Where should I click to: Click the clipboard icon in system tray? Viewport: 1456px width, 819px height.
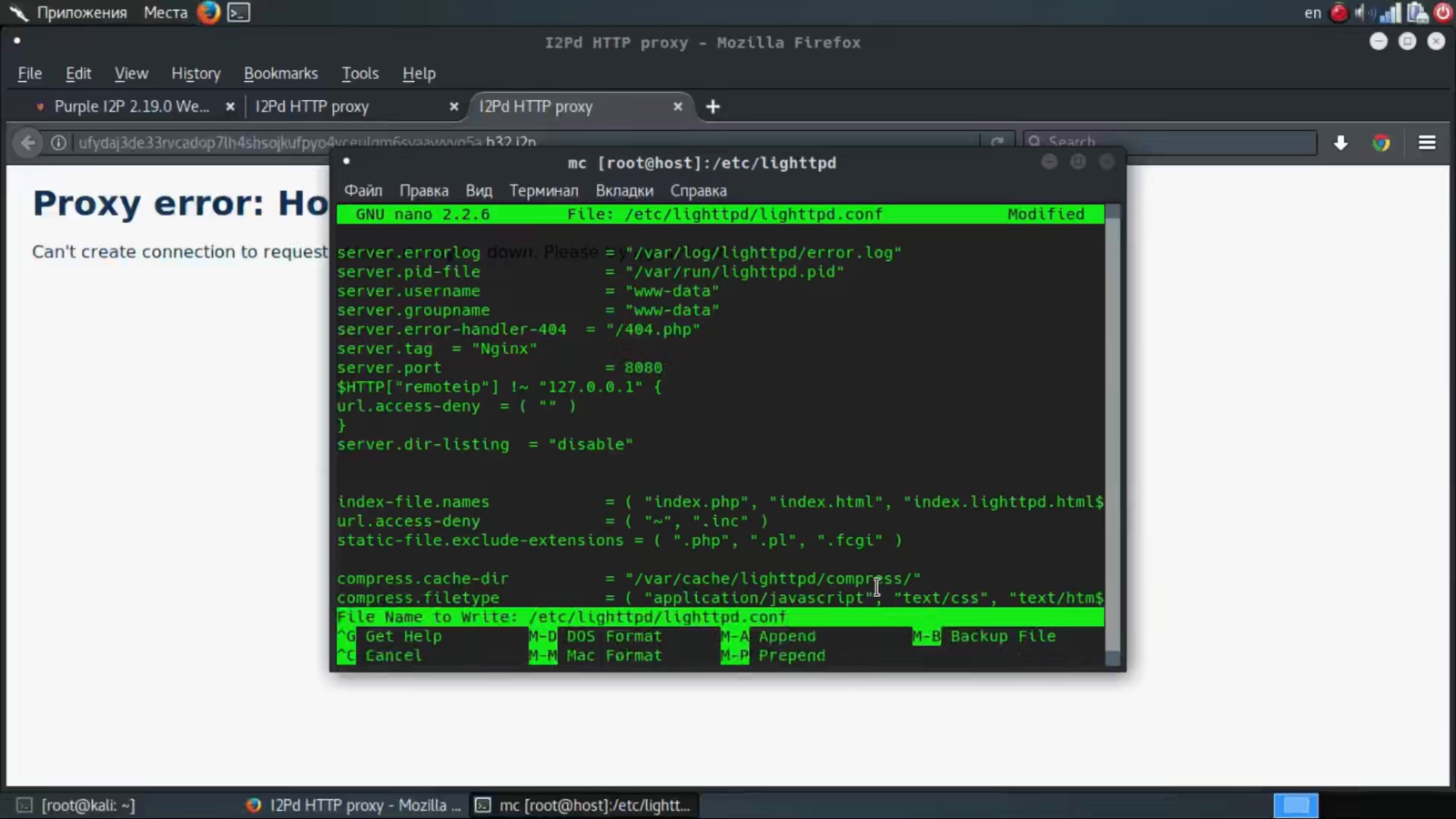[x=1417, y=13]
